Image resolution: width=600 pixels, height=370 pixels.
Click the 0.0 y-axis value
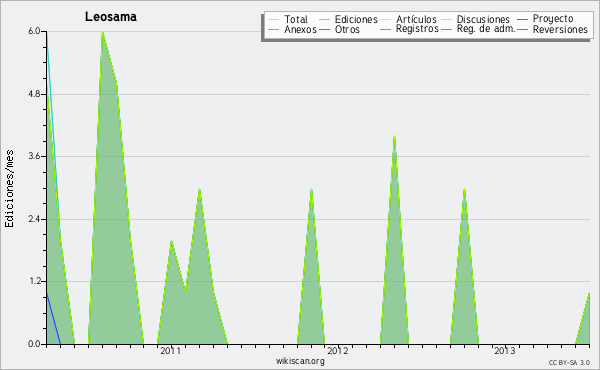pos(34,344)
